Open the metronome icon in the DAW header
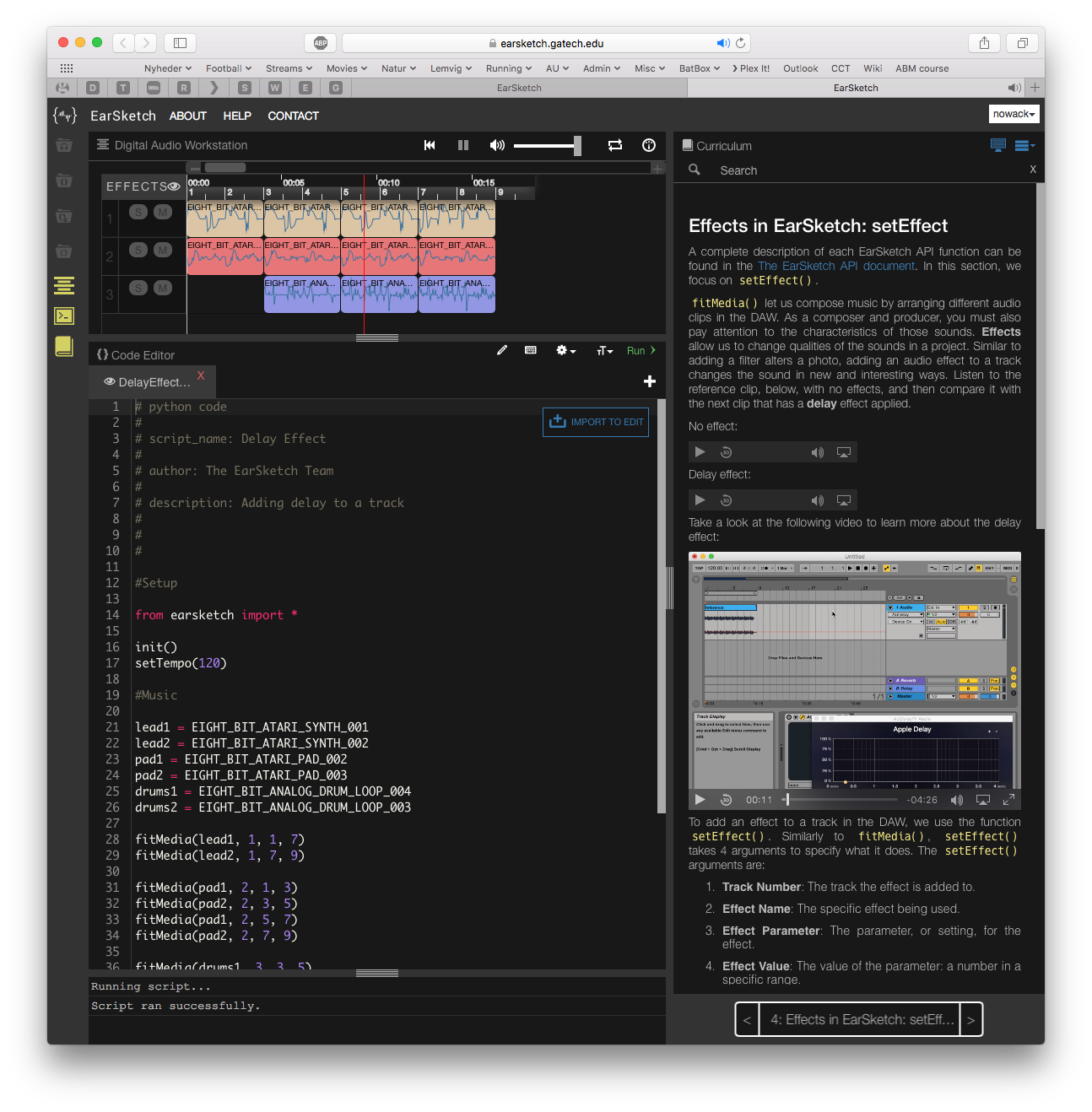 [649, 145]
